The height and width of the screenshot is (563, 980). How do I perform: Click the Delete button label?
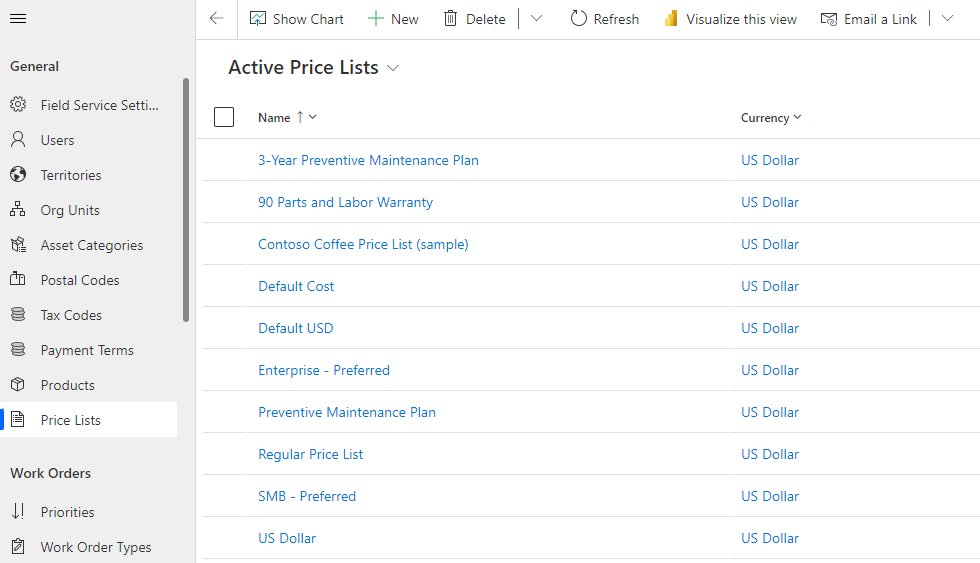coord(486,19)
